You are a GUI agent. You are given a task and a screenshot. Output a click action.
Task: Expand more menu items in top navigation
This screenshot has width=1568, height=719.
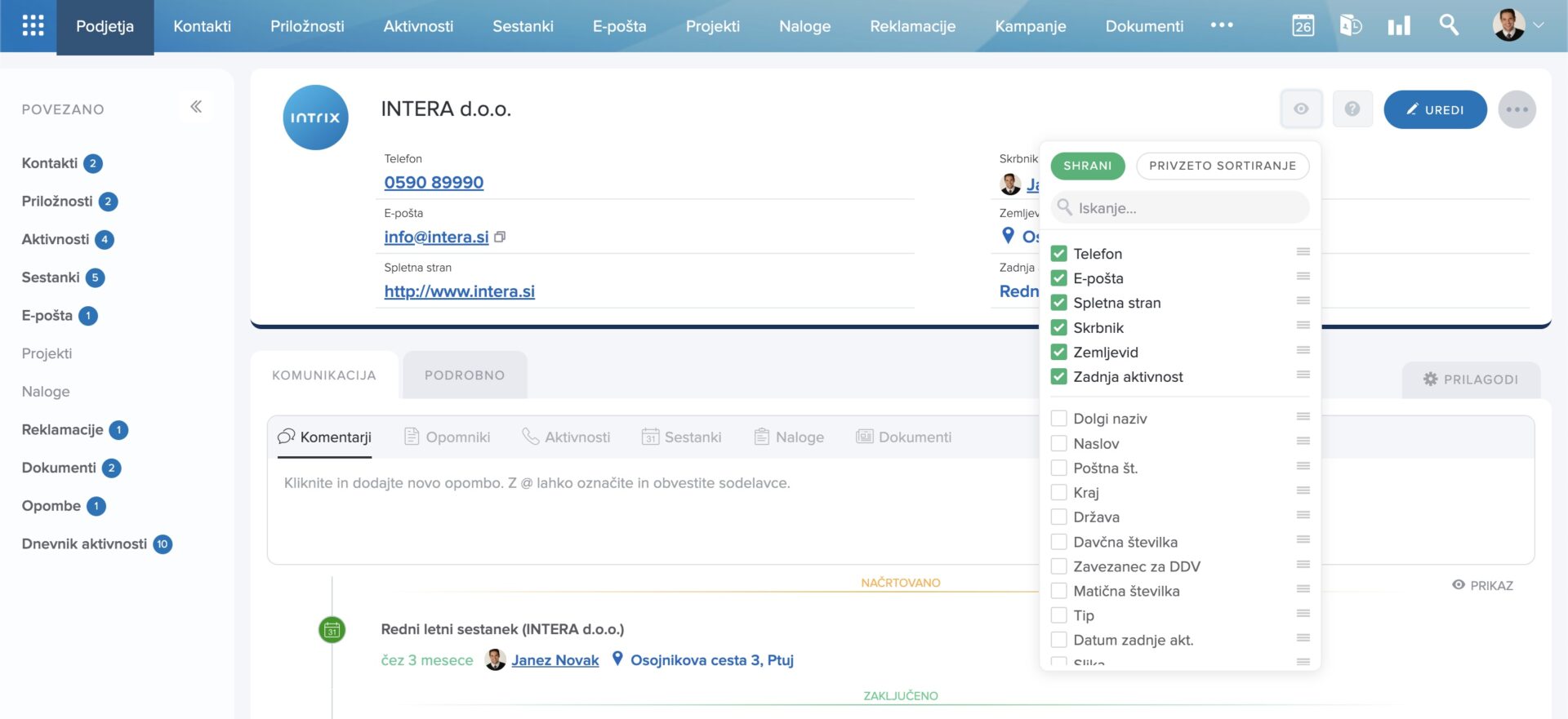(x=1222, y=25)
